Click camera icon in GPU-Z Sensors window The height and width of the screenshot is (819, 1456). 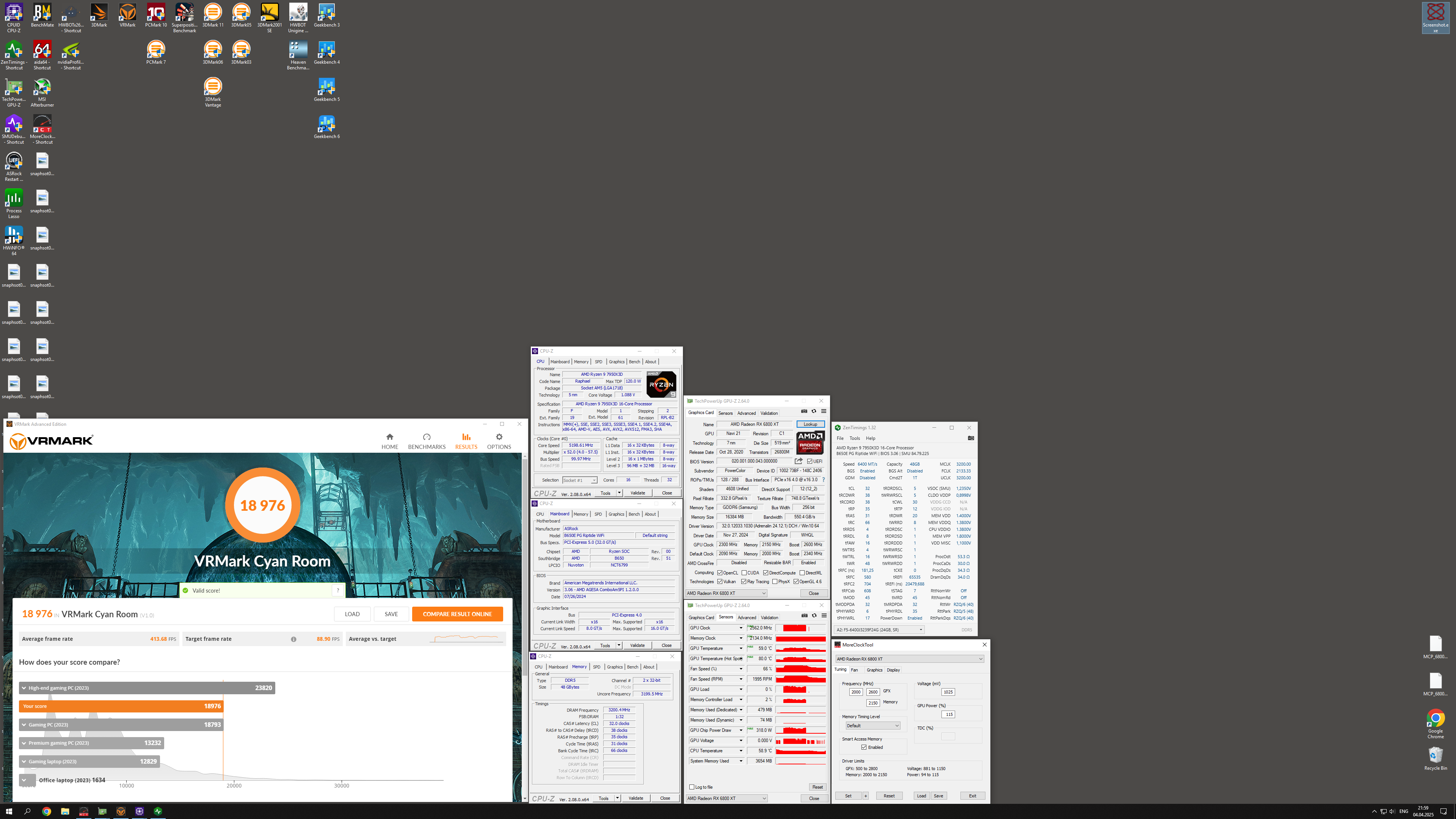point(804,616)
